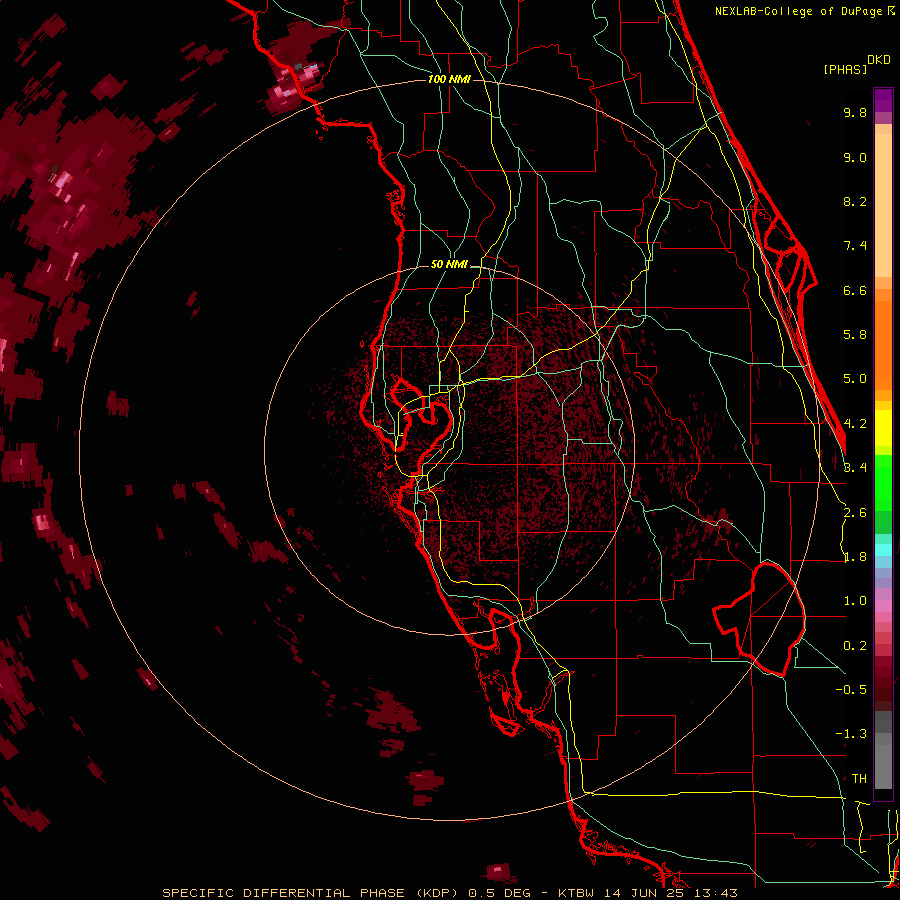Click the 2.6 legend value
900x900 pixels.
pyautogui.click(x=855, y=513)
